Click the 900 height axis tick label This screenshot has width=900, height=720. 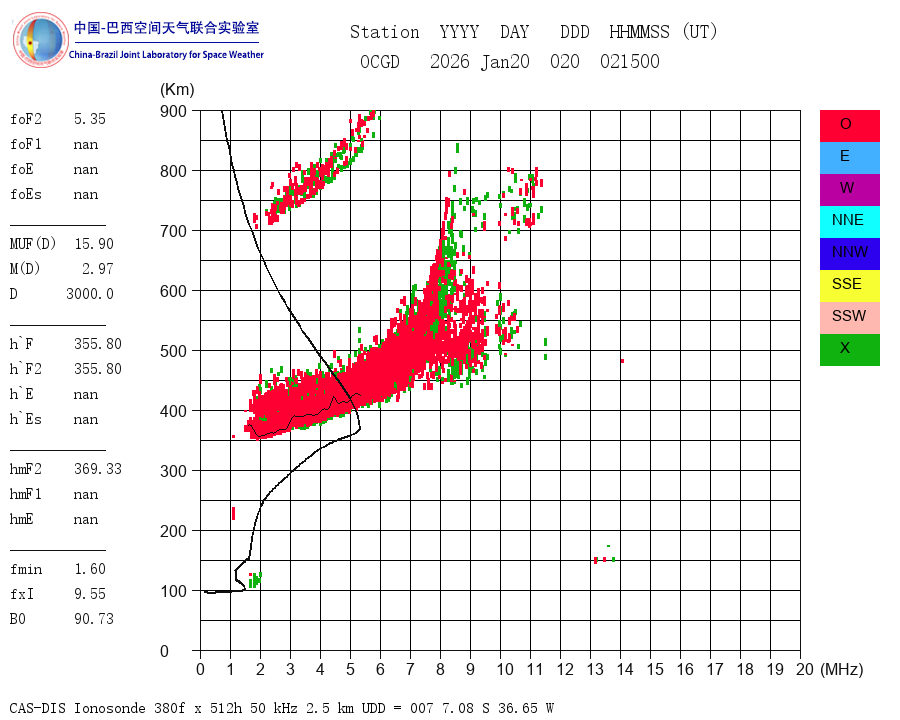tap(173, 111)
